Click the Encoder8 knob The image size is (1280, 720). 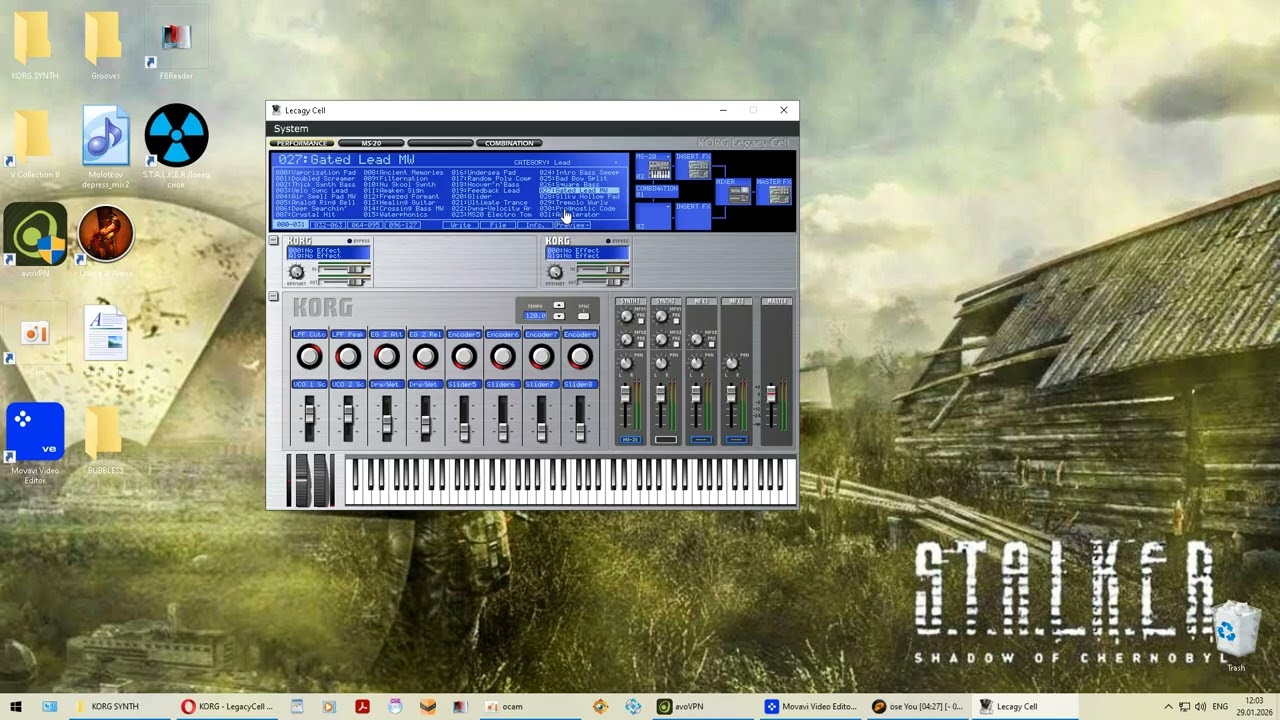[580, 356]
